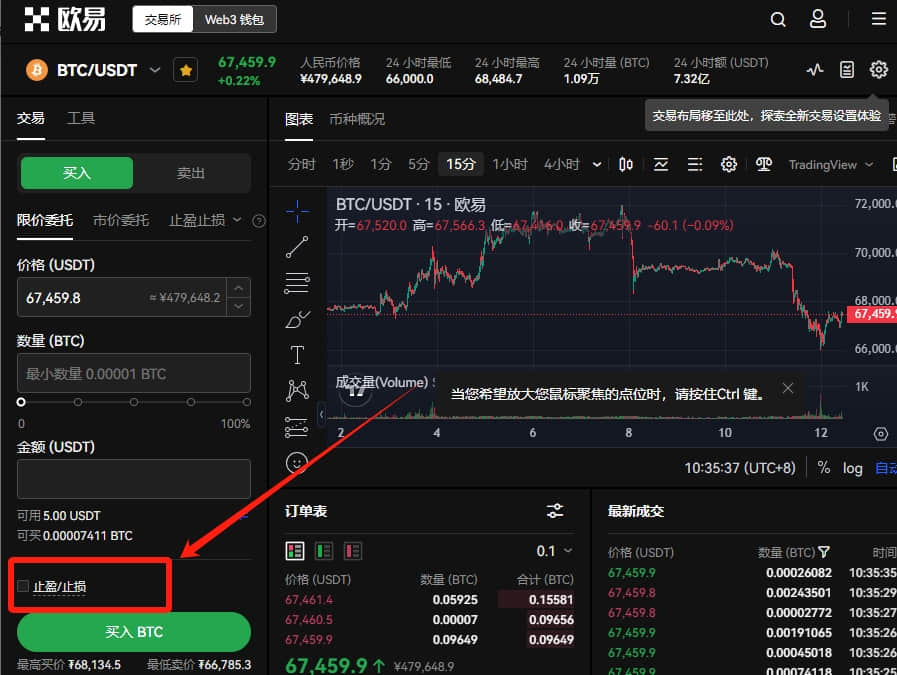Screen dimensions: 897x675
Task: Open chart settings gear in chart toolbar
Action: [728, 165]
